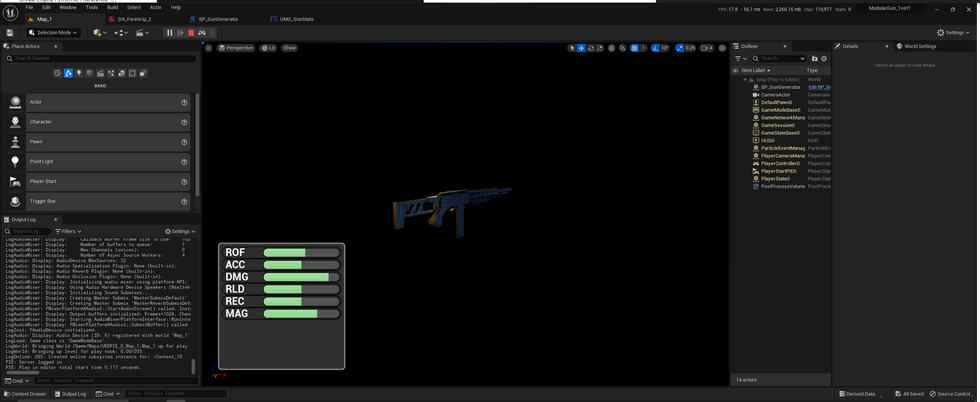
Task: Create new folder in Outliner
Action: click(x=814, y=58)
